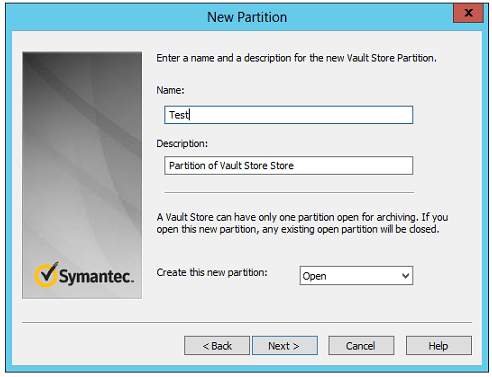492x377 pixels.
Task: Click the 'Name:' label
Action: pyautogui.click(x=170, y=90)
